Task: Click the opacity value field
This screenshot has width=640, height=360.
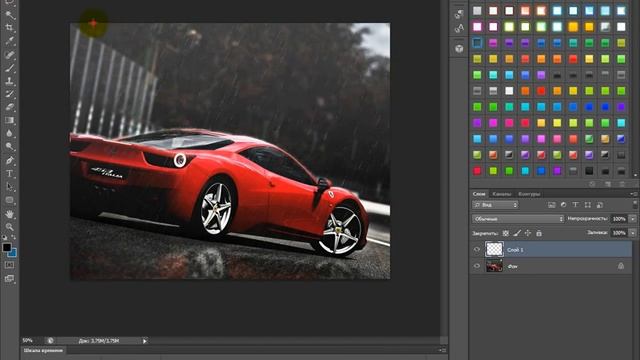Action: pyautogui.click(x=619, y=219)
